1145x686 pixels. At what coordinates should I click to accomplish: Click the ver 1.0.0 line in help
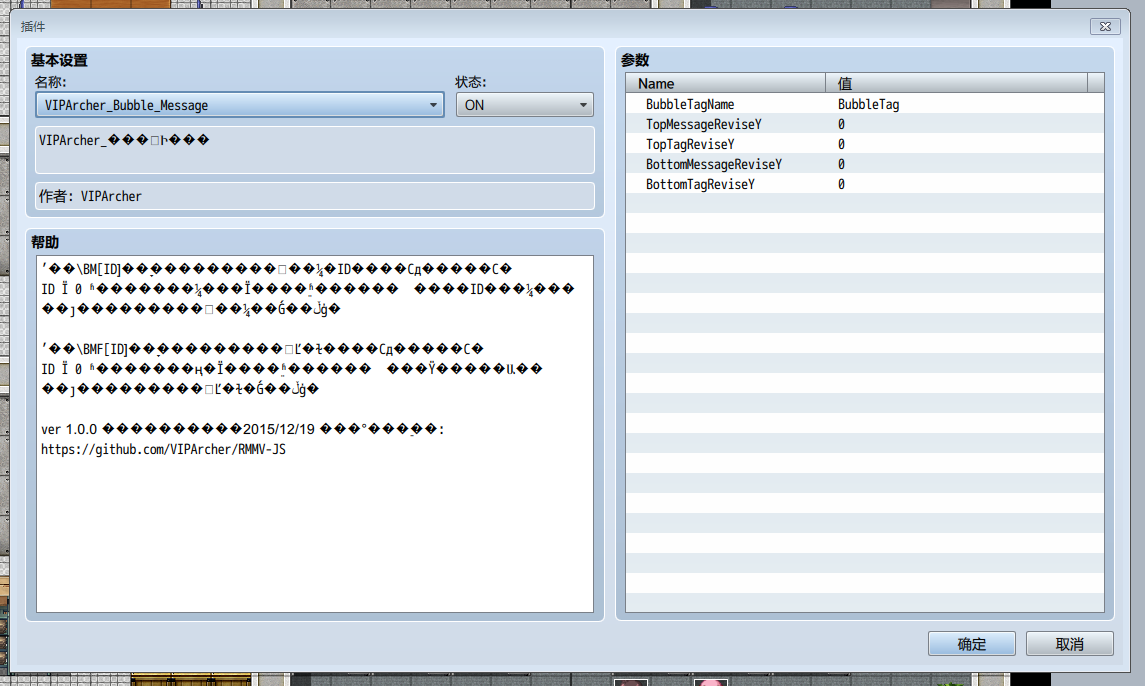242,429
